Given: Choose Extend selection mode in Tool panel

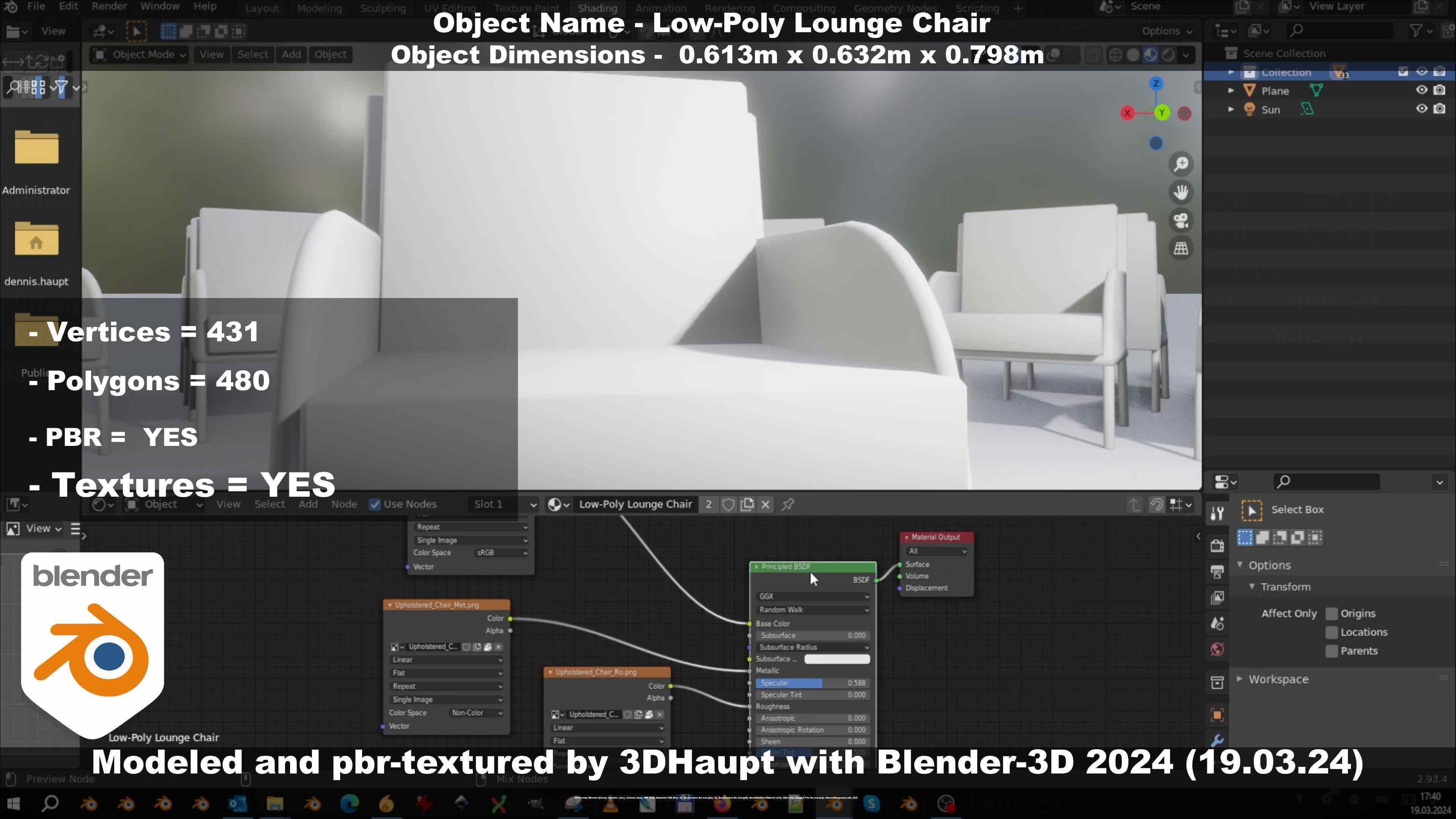Looking at the screenshot, I should click(1262, 538).
